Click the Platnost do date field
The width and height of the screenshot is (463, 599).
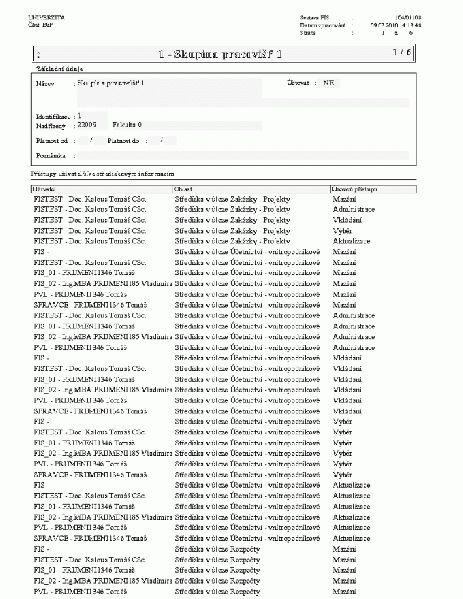pos(162,141)
